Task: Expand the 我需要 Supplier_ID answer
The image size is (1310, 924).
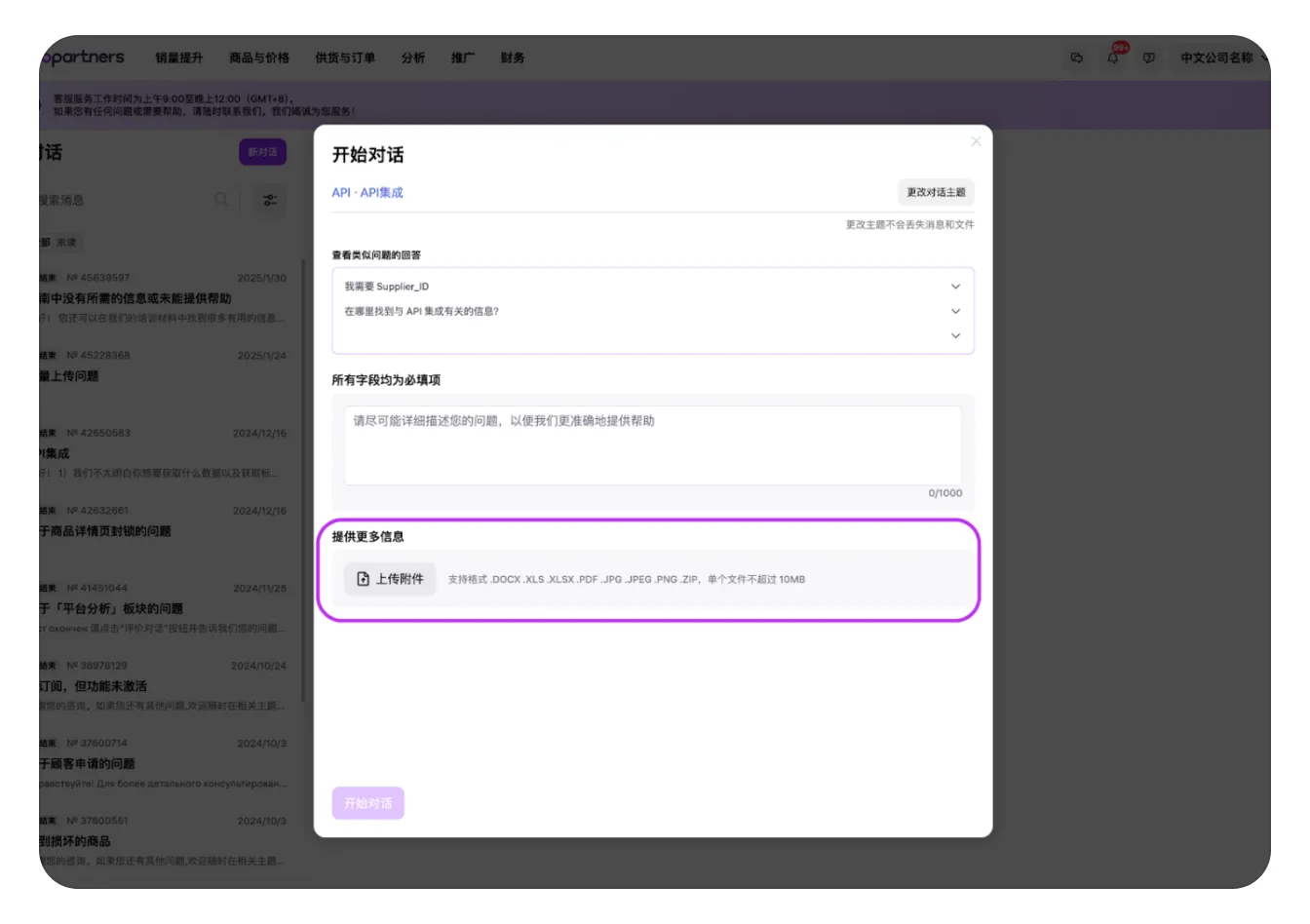Action: (x=955, y=287)
